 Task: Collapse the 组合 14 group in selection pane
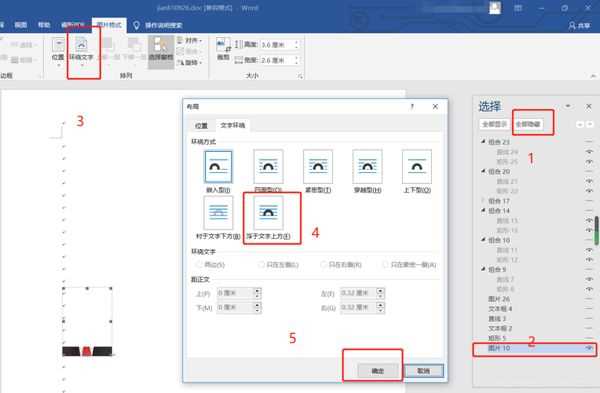(x=483, y=210)
